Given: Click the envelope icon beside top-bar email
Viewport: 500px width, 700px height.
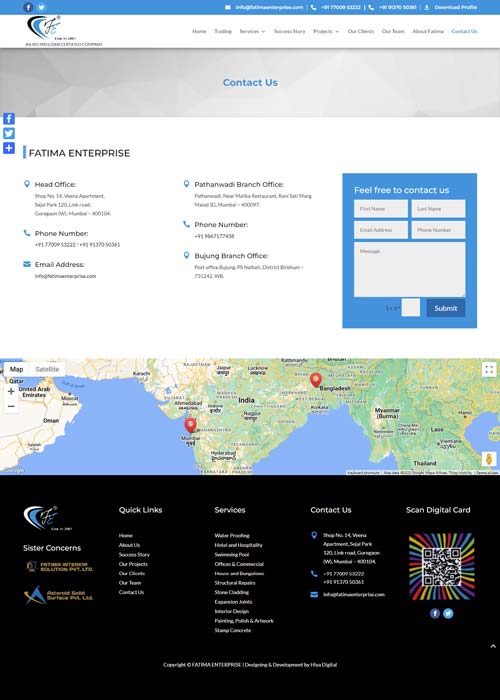Looking at the screenshot, I should pos(228,7).
